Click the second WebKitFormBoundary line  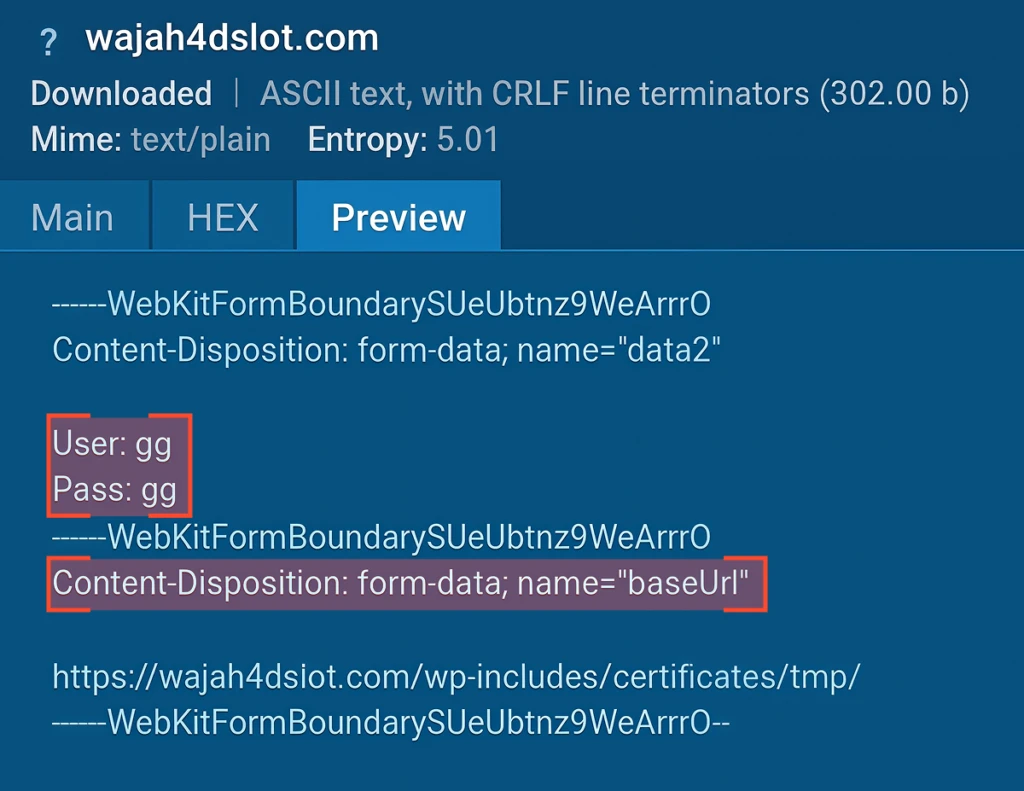tap(381, 538)
